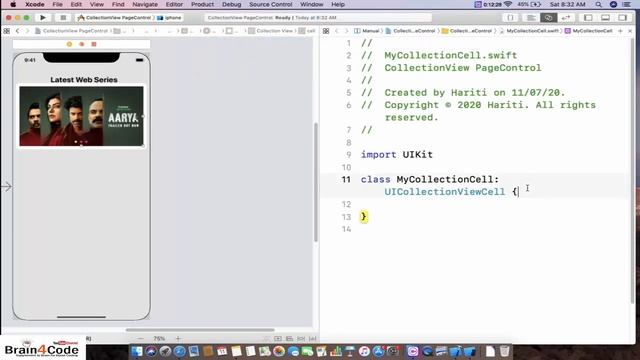Open the MyCollectionCell class jump bar item
The image size is (640, 360).
pos(589,31)
